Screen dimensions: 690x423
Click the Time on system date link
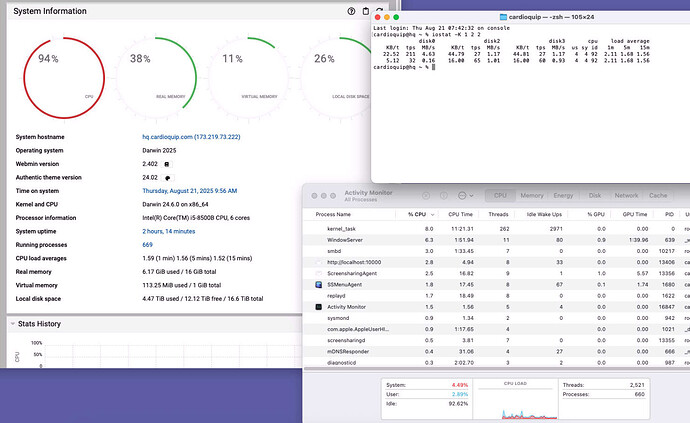190,191
